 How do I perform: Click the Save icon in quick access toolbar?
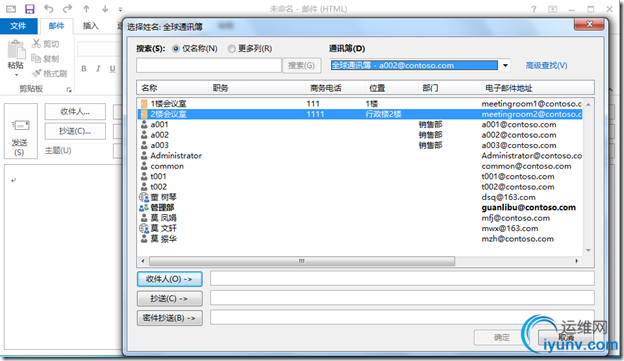[x=29, y=9]
